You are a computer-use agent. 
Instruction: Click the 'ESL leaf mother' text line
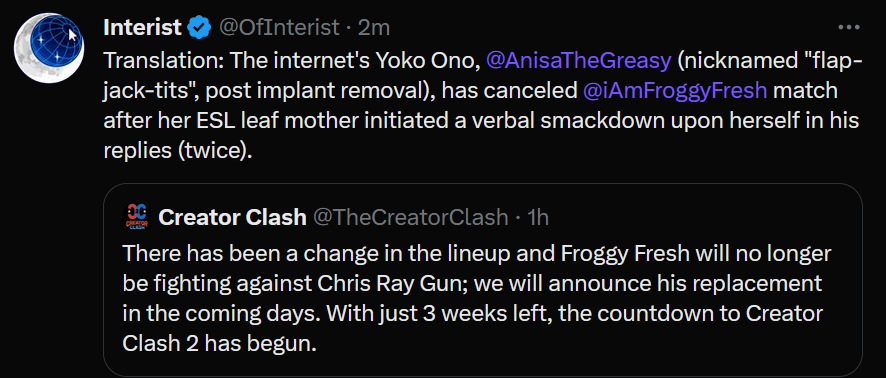click(481, 121)
